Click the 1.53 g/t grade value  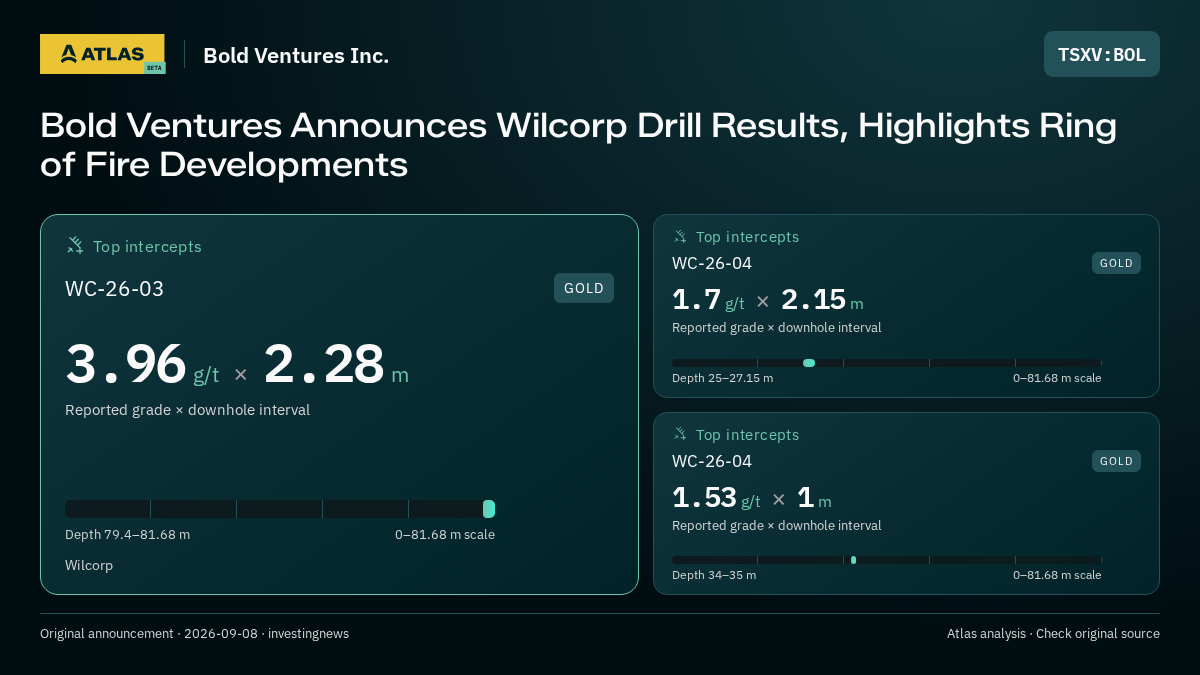click(x=716, y=498)
